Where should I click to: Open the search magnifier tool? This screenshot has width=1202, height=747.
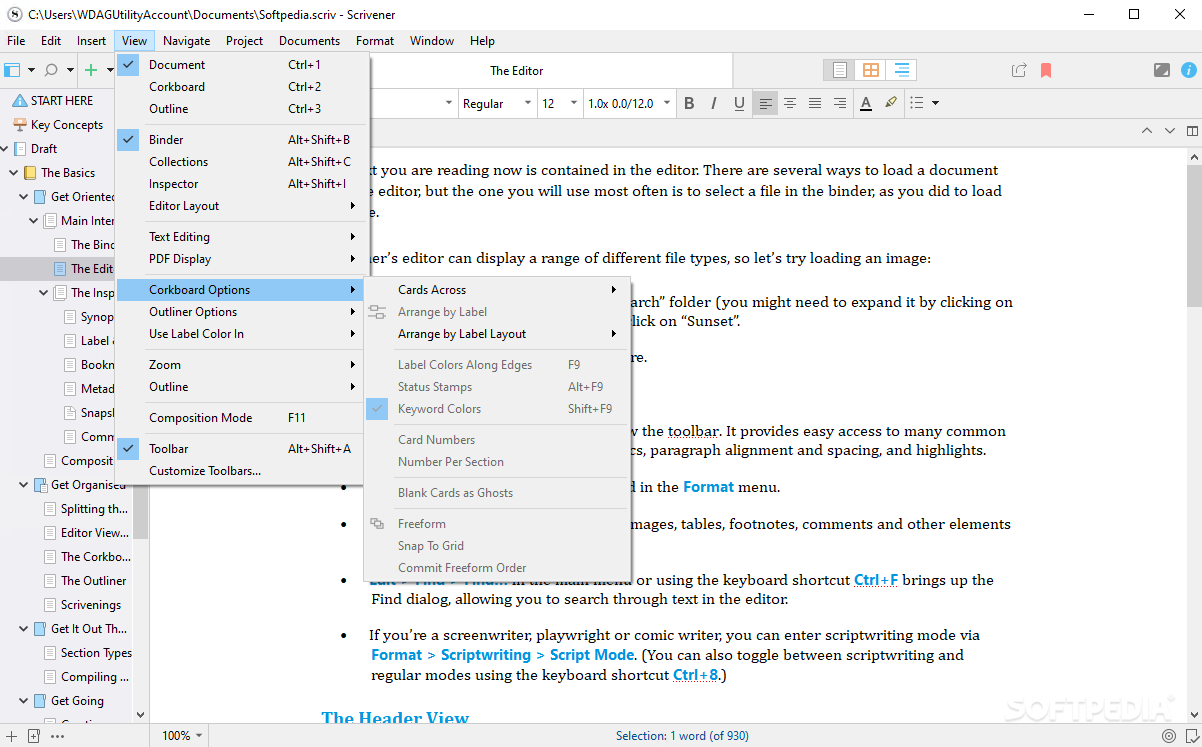pyautogui.click(x=52, y=70)
